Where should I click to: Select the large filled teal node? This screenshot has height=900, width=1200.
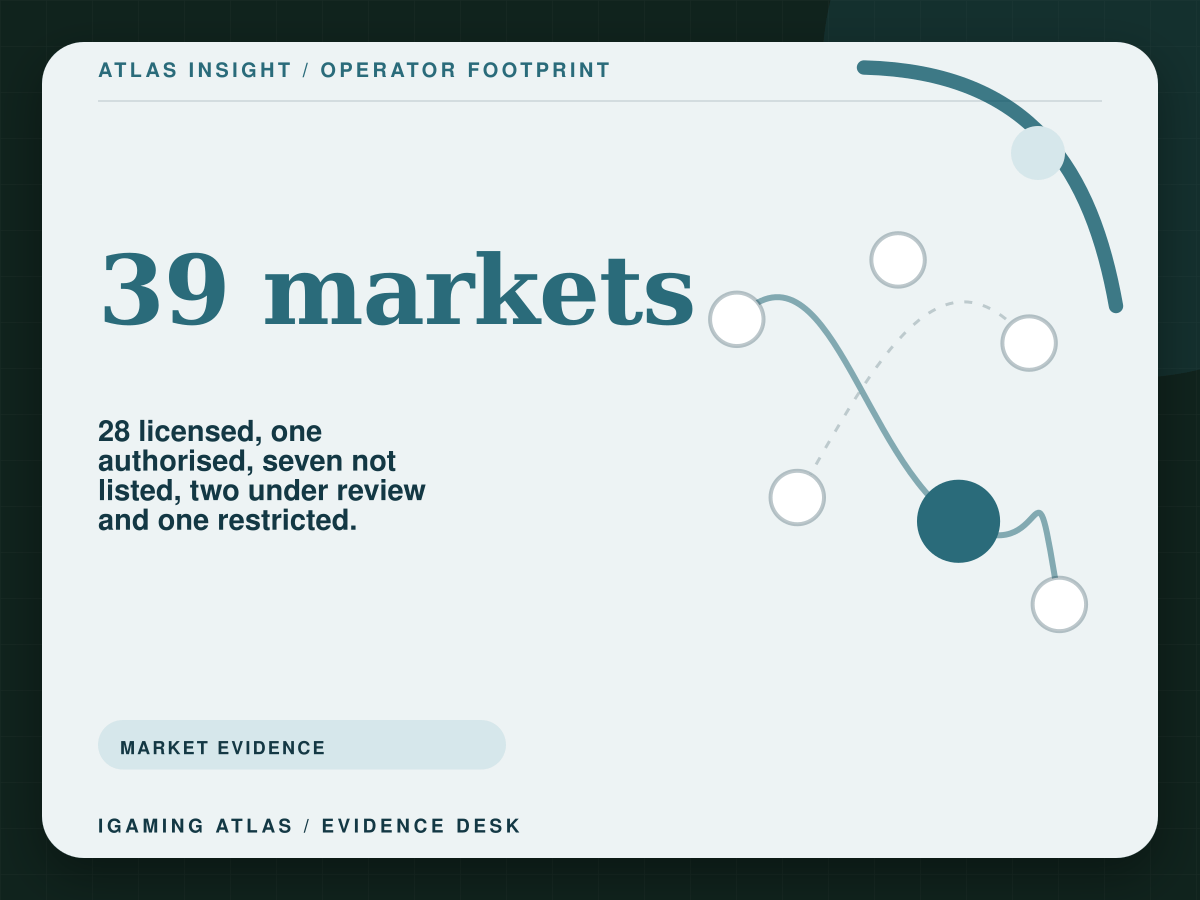[x=958, y=521]
